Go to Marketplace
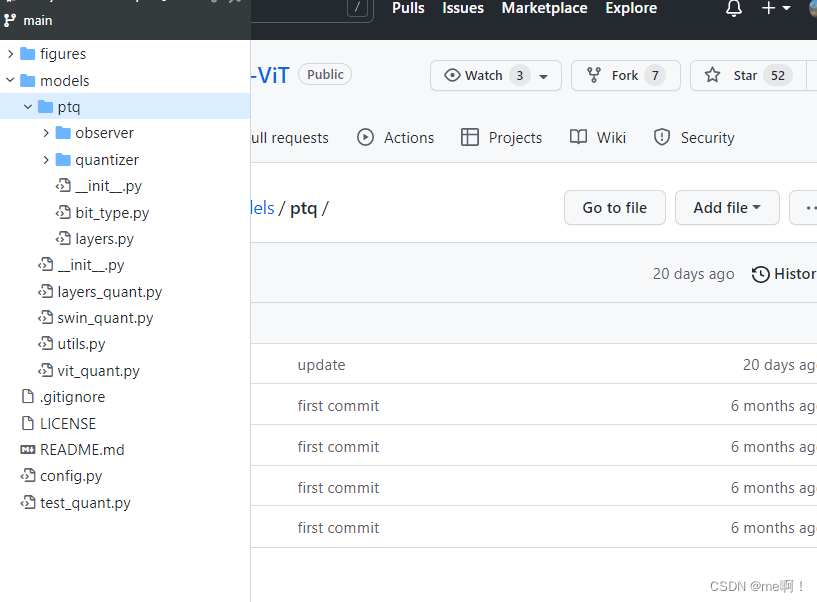This screenshot has width=817, height=602. coord(544,8)
